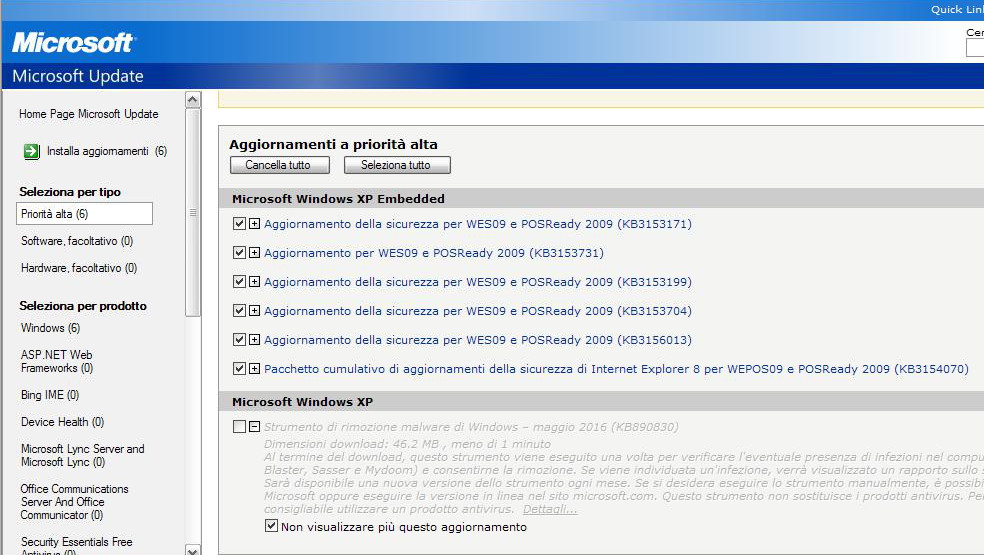Expand details for the KB3153731 update
Image resolution: width=984 pixels, height=555 pixels.
tap(254, 252)
